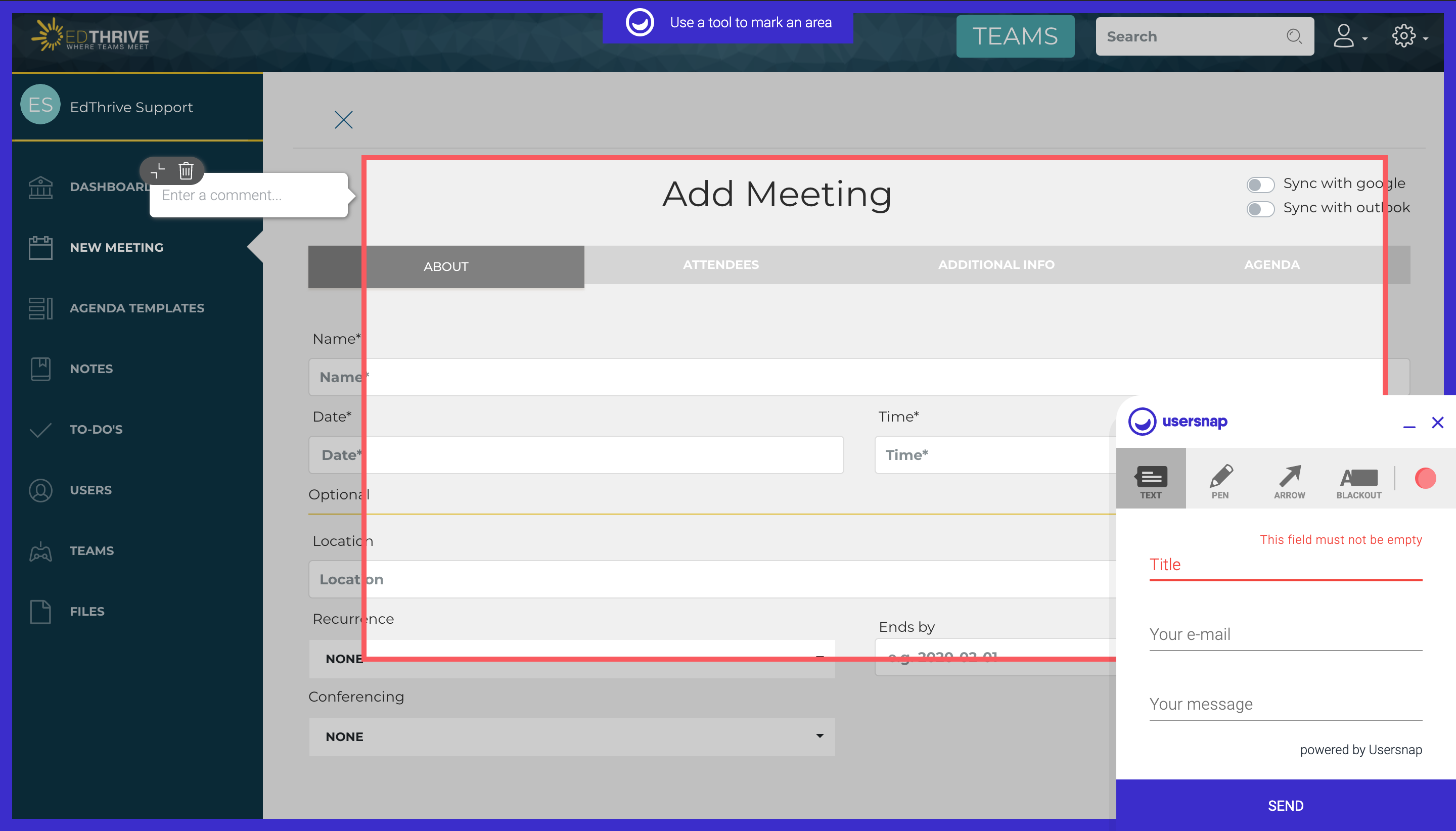1456x831 pixels.
Task: Focus the Location field
Action: pos(712,579)
